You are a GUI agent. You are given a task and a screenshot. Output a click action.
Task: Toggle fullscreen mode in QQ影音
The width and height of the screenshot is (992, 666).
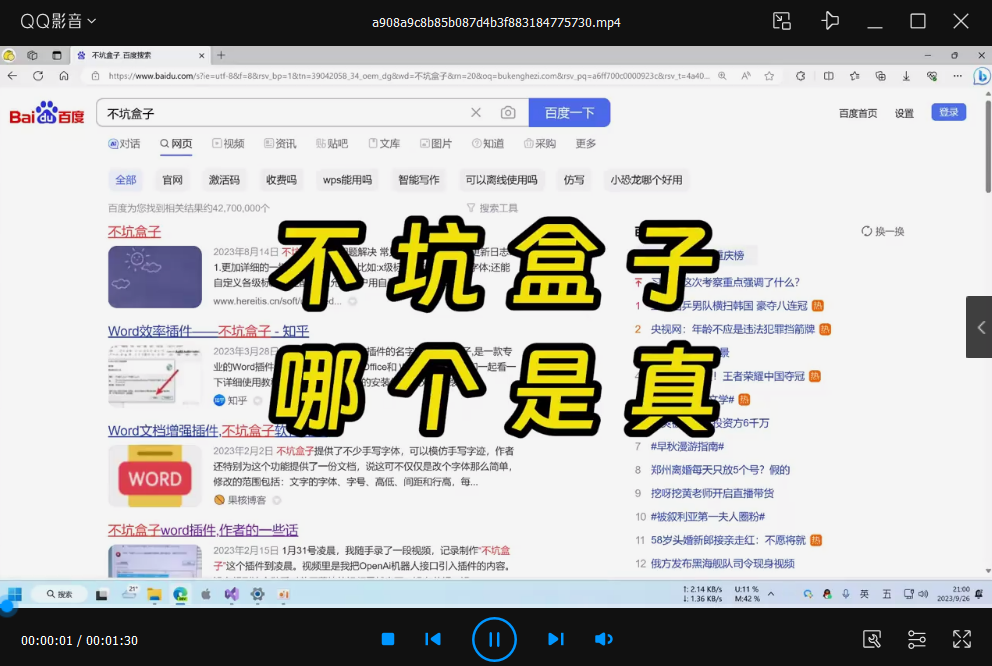[x=962, y=639]
